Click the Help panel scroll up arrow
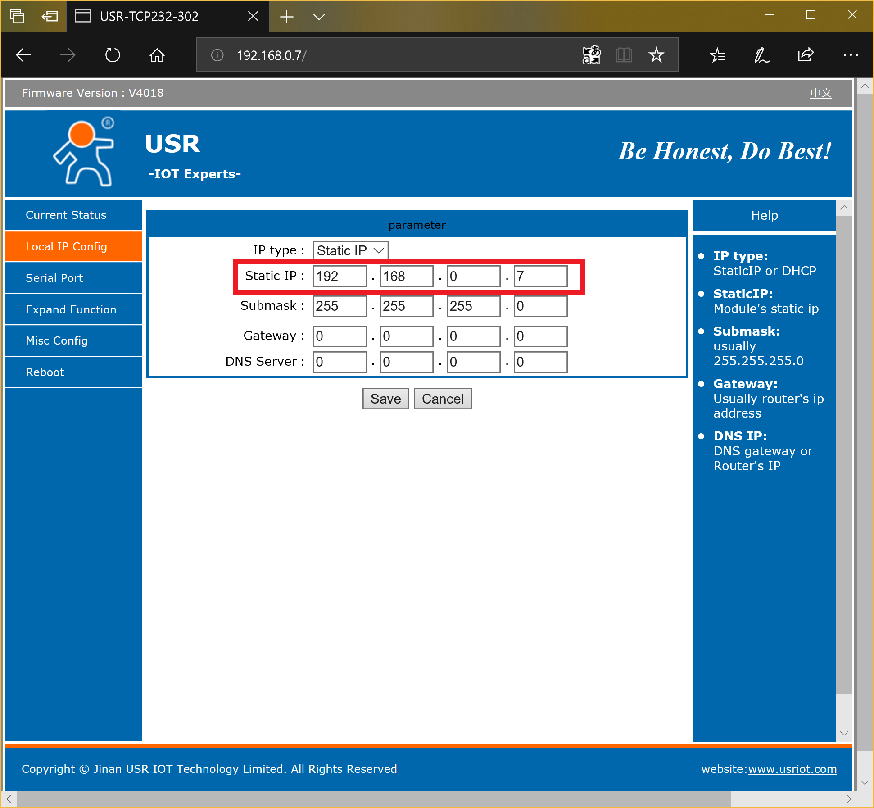Viewport: 874px width, 808px height. coord(844,208)
